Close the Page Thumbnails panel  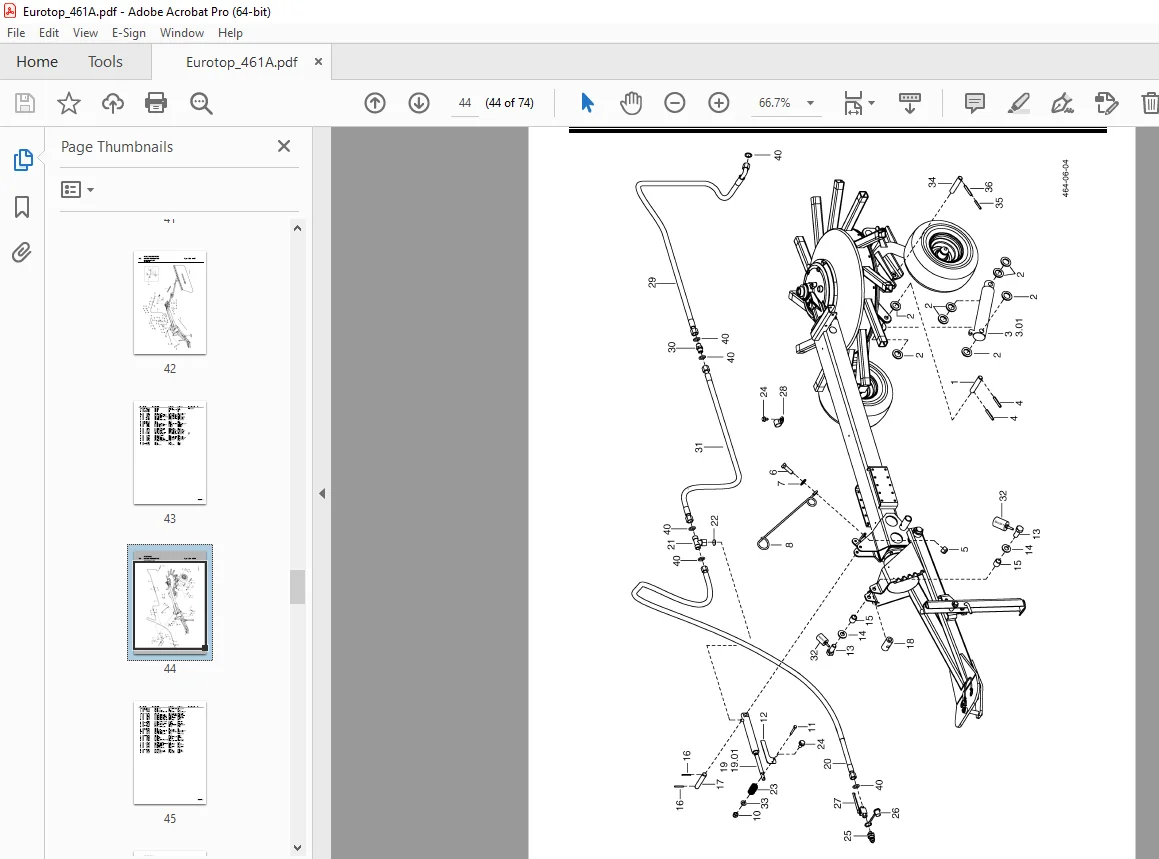pos(284,146)
